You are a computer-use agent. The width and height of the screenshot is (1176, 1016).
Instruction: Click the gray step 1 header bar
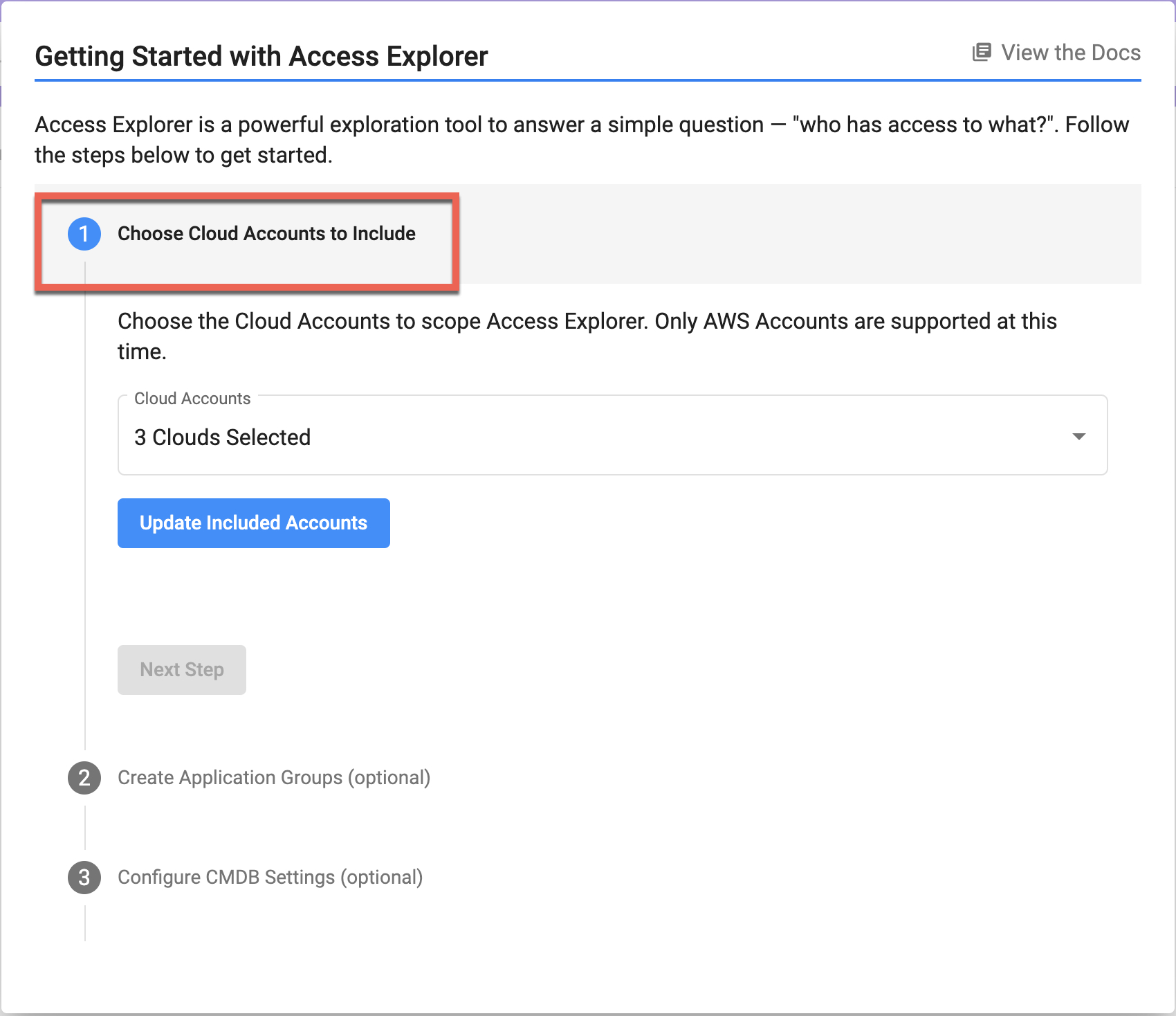[x=796, y=234]
